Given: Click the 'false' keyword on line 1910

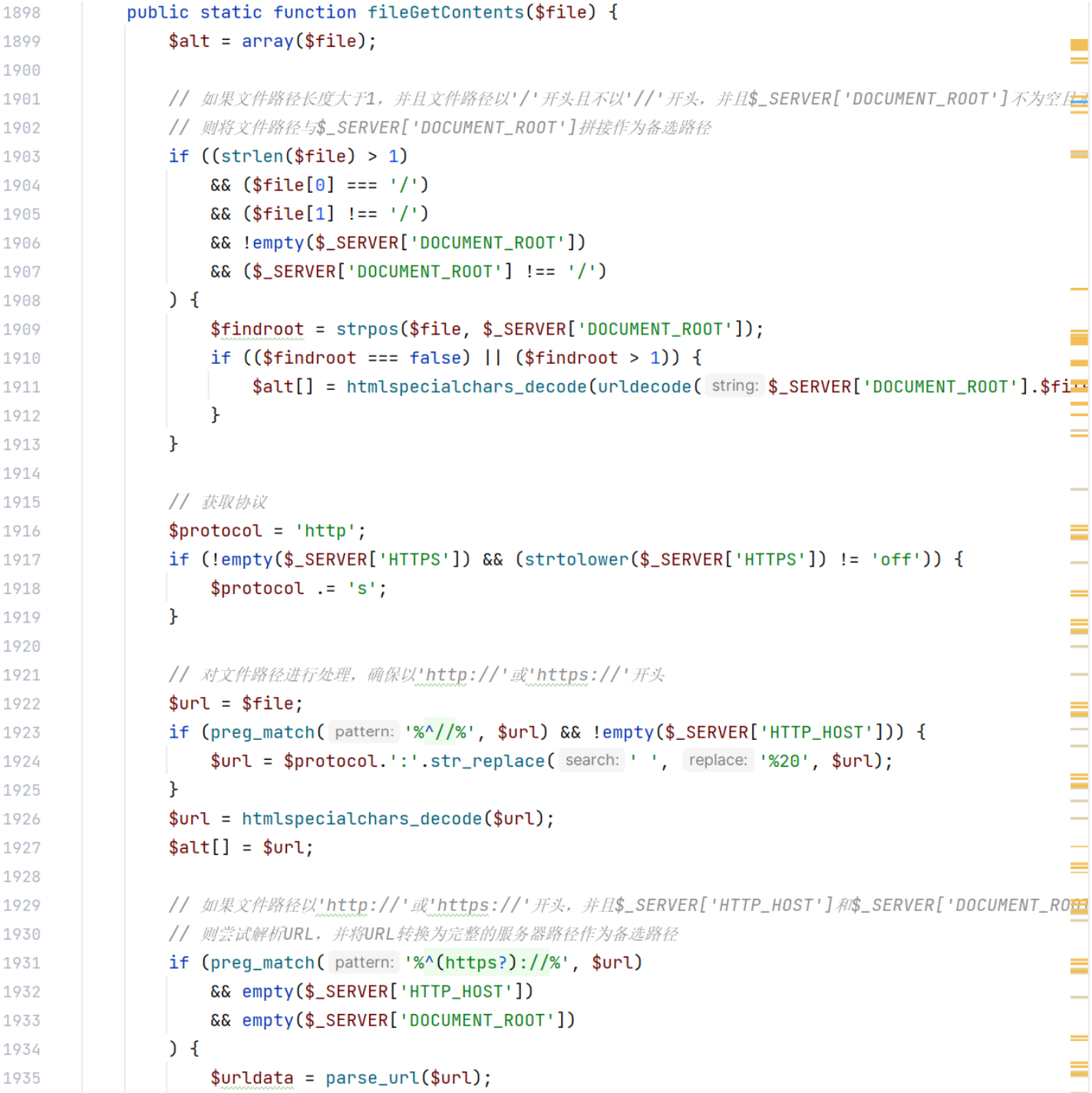Looking at the screenshot, I should [x=435, y=358].
